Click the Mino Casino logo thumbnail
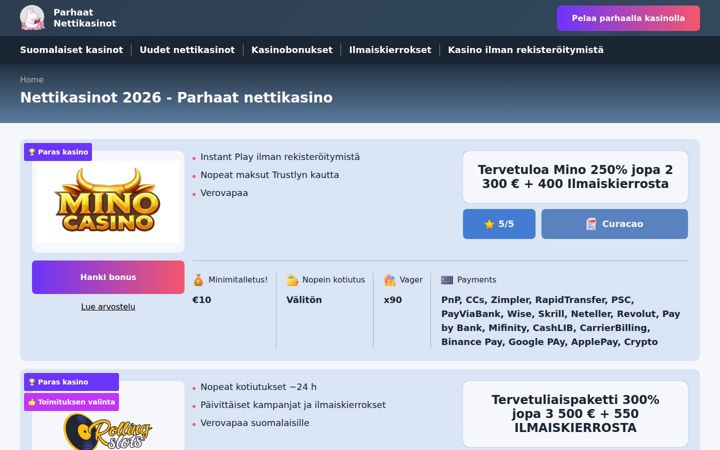The width and height of the screenshot is (720, 450). coord(108,202)
